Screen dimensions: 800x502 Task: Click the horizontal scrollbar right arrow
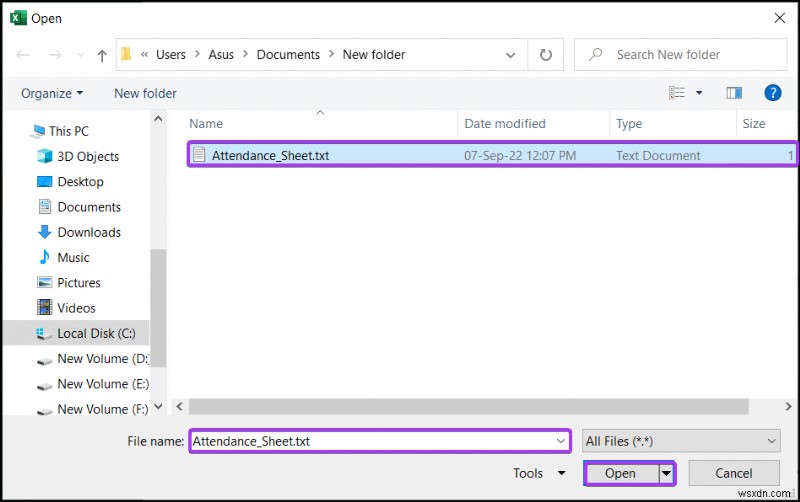(x=788, y=407)
